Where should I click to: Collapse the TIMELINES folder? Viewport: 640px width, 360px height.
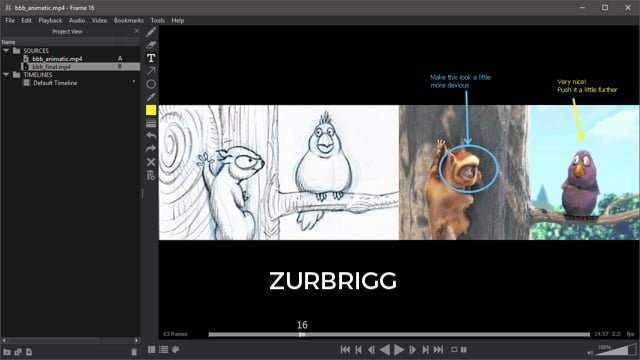pos(6,75)
